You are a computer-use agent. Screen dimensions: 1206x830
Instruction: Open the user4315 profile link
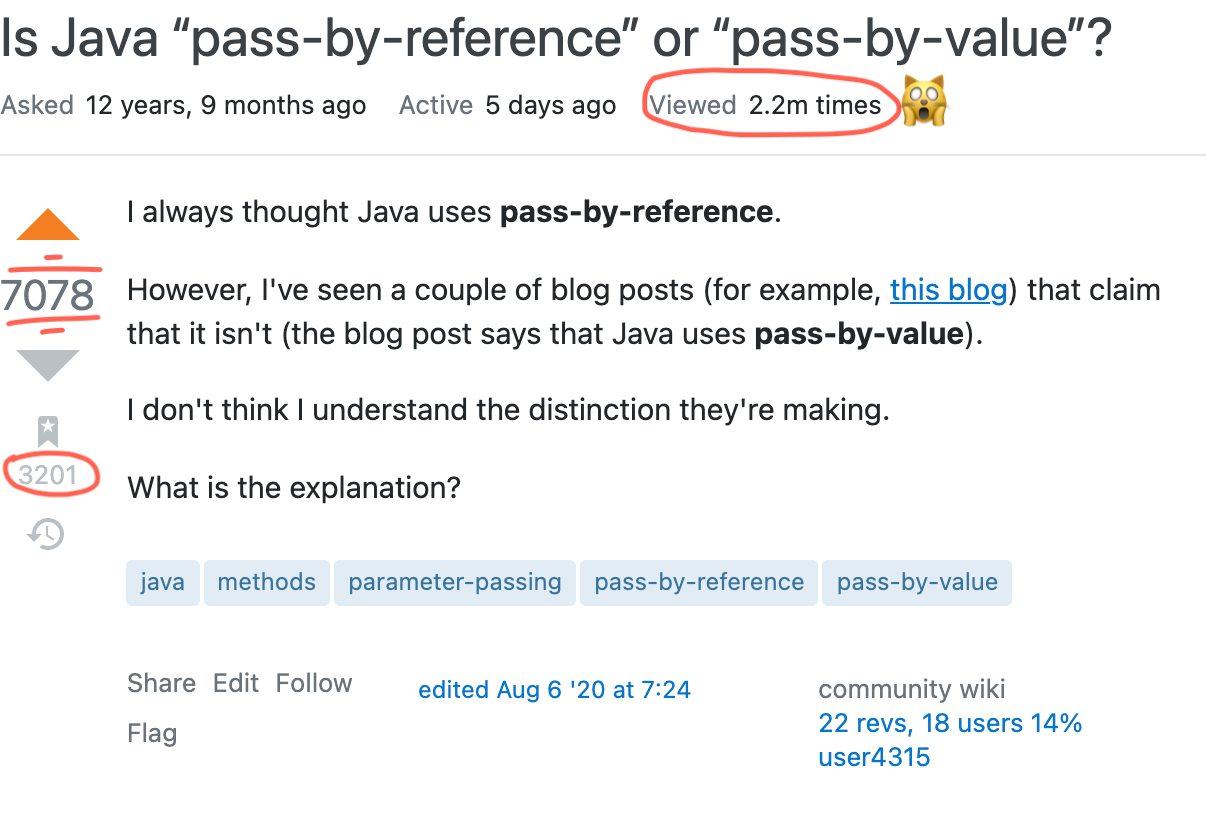tap(874, 757)
